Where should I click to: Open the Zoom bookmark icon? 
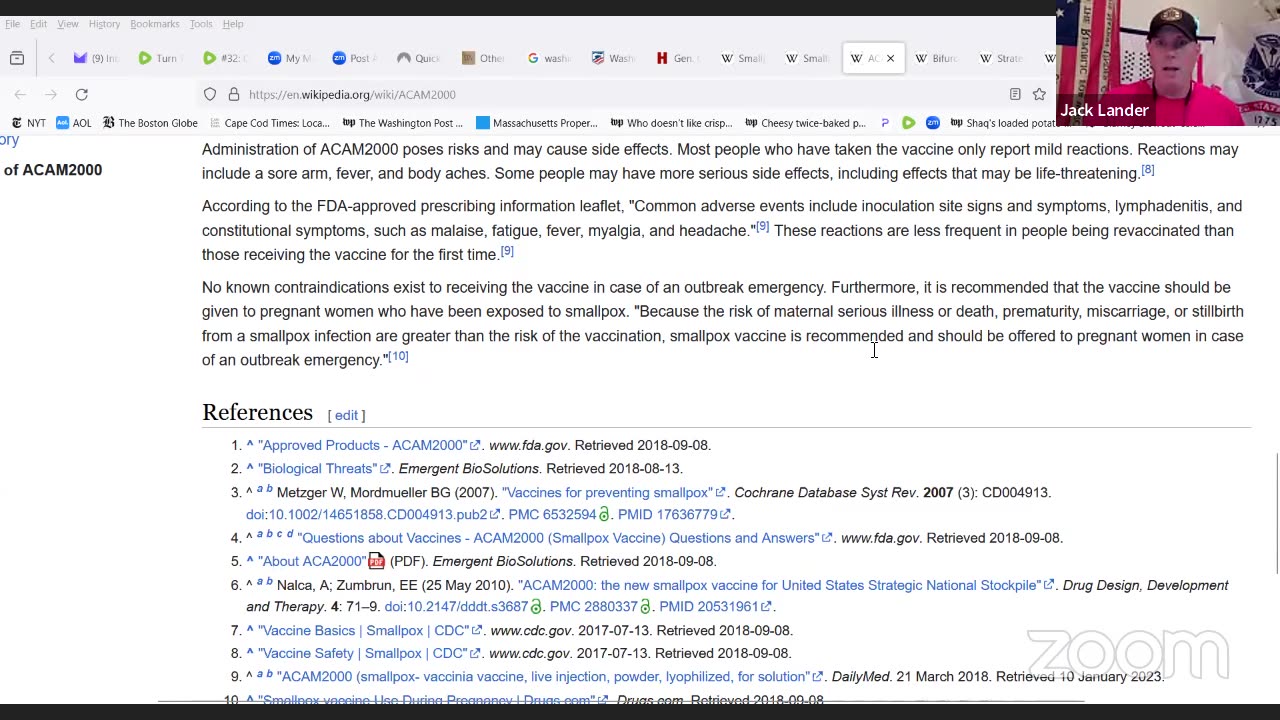(932, 123)
